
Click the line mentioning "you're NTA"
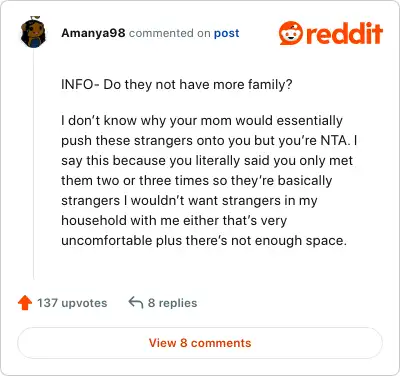click(209, 141)
